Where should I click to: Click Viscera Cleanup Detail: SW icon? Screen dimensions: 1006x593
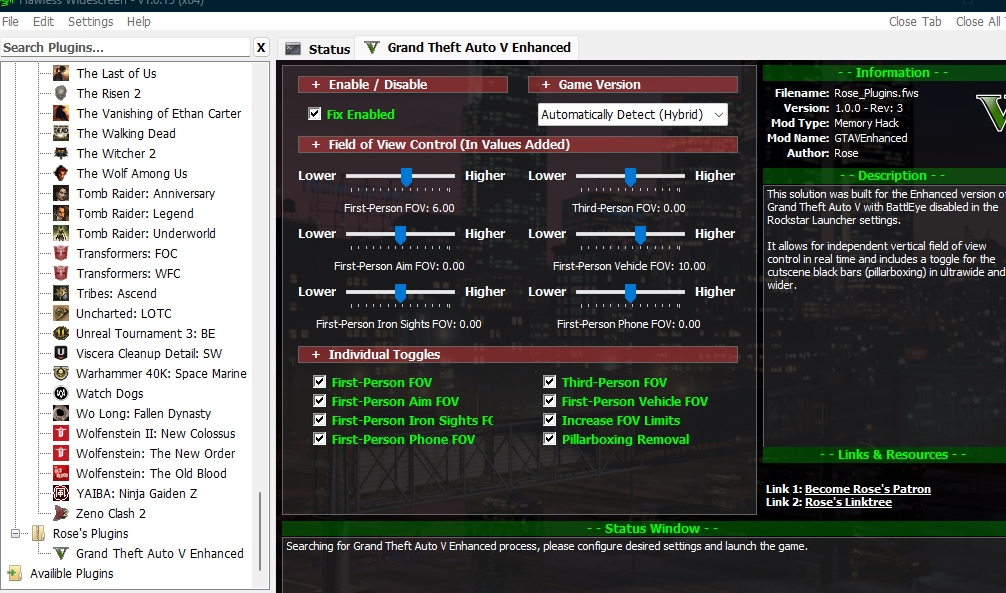tap(61, 353)
